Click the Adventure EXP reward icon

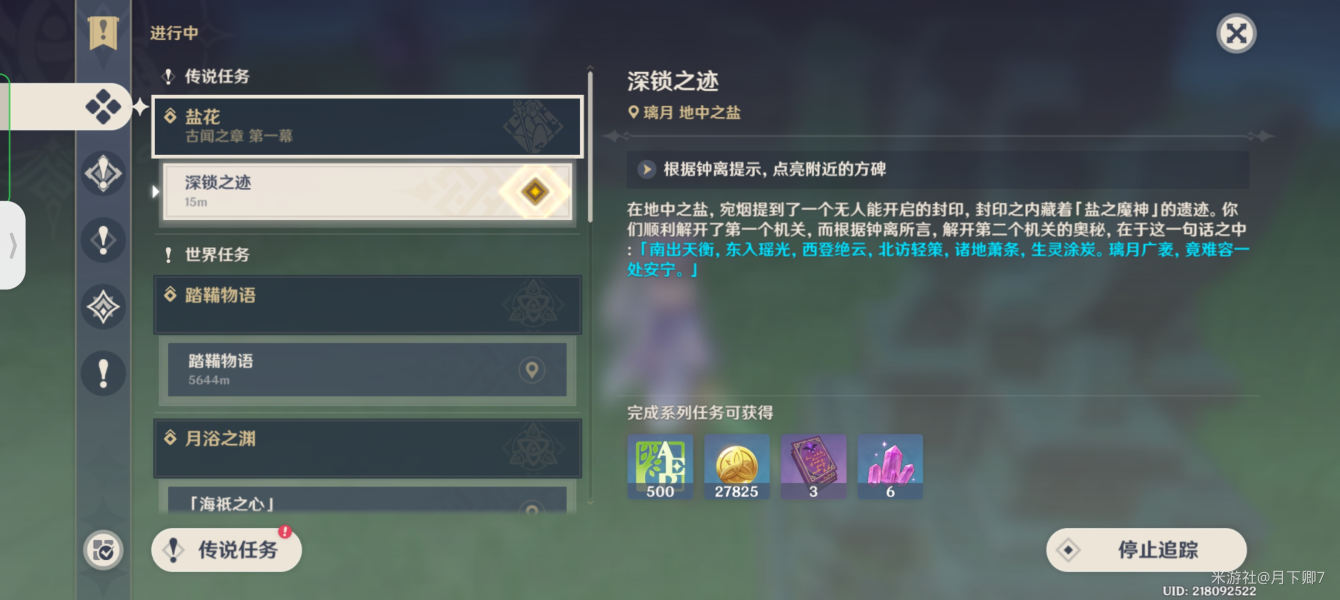[x=660, y=467]
